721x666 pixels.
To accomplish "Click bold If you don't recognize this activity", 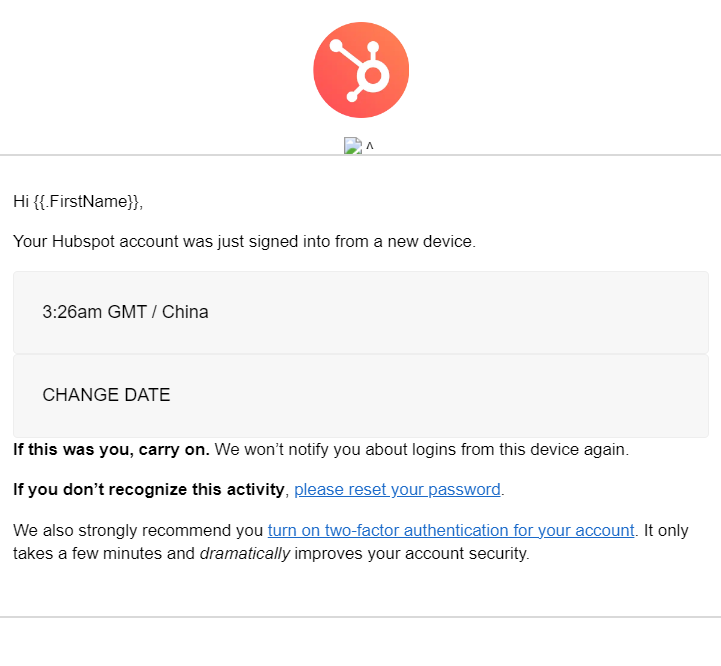I will coord(149,489).
